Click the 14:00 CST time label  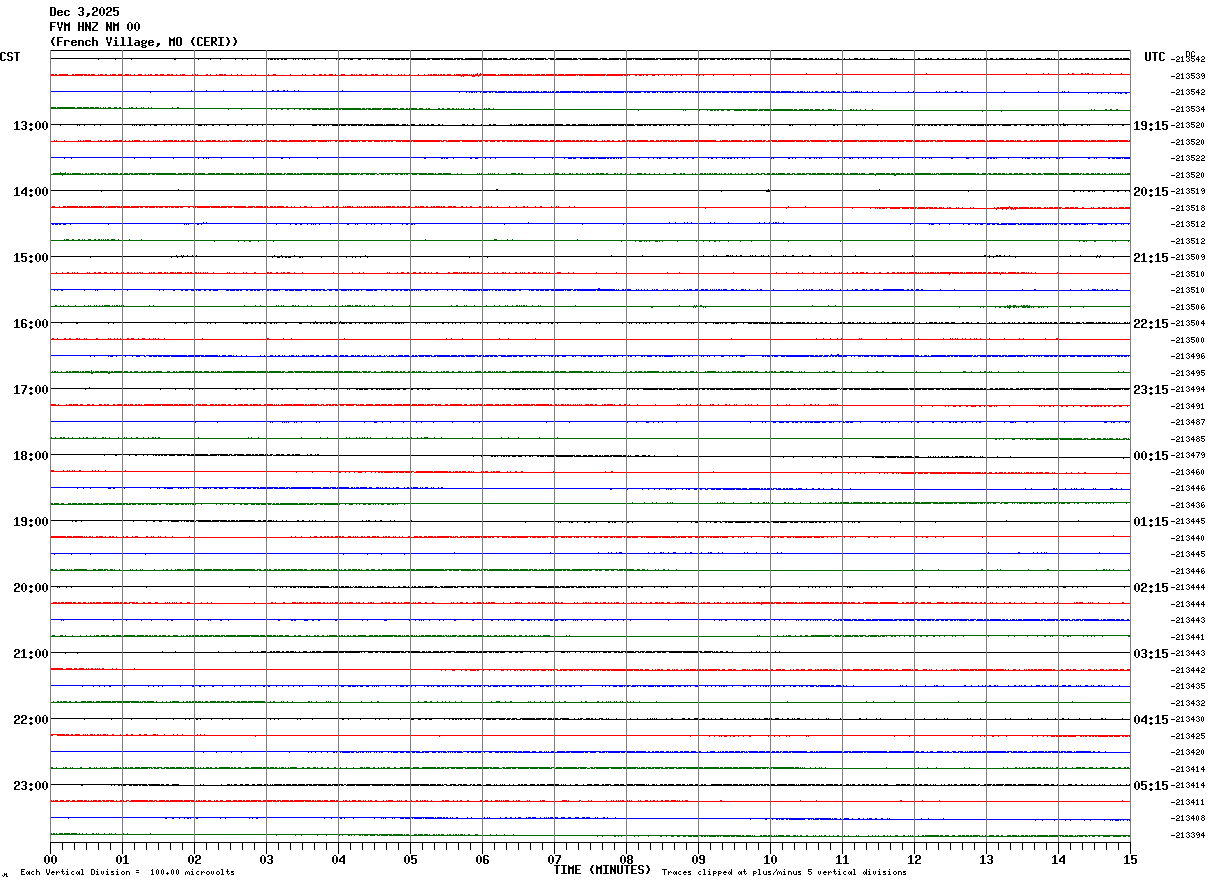coord(30,192)
